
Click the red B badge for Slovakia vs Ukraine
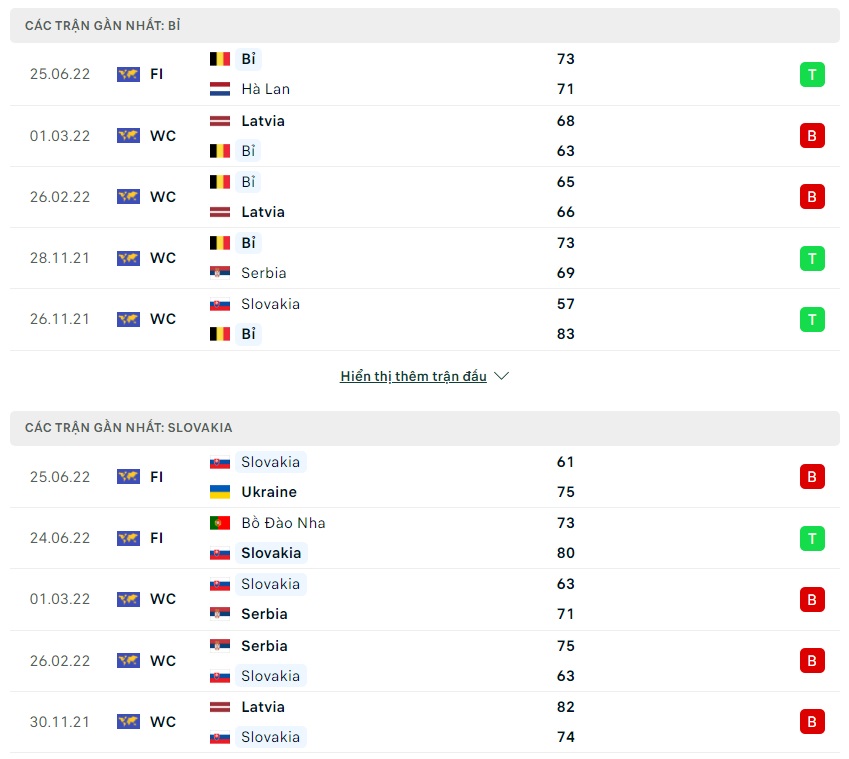[x=812, y=477]
